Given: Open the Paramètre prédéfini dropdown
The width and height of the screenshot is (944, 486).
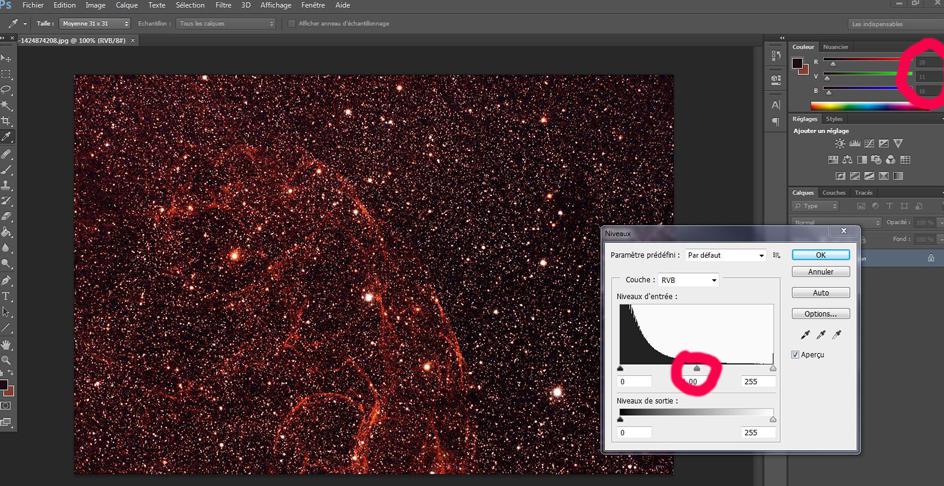Looking at the screenshot, I should click(x=725, y=255).
